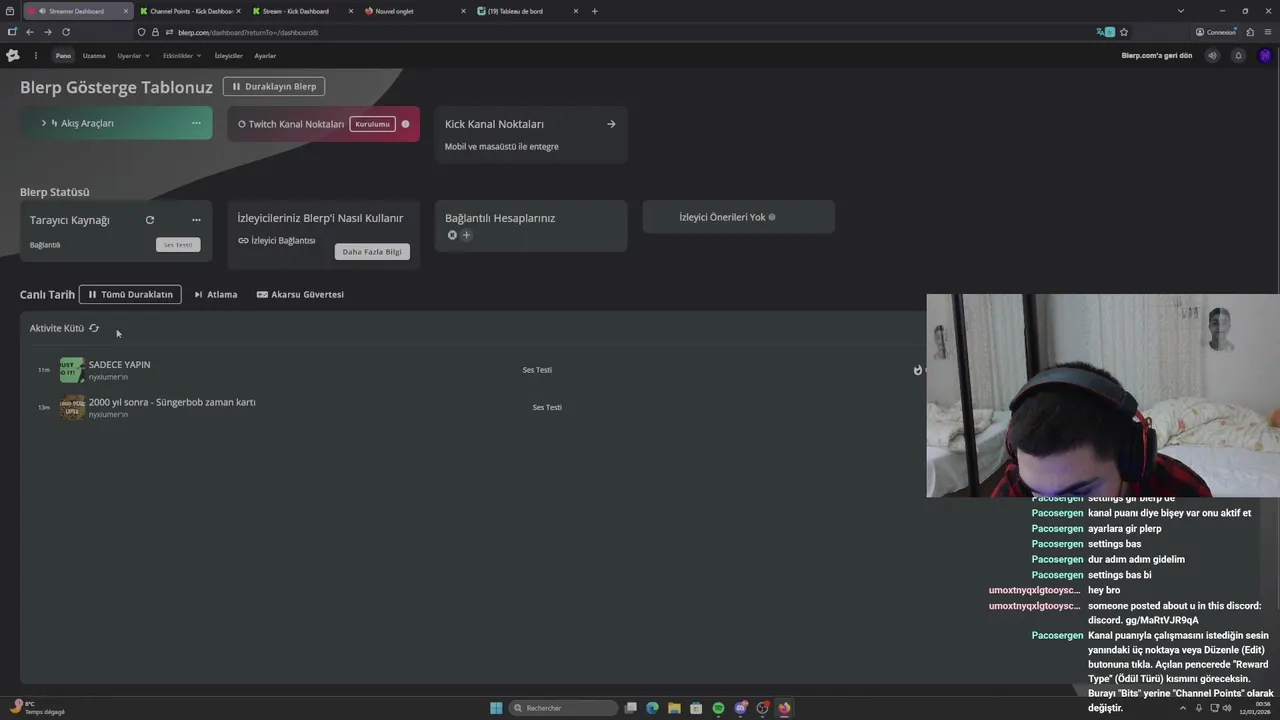Open the Ayarlar navigation item
Image resolution: width=1280 pixels, height=720 pixels.
click(265, 56)
